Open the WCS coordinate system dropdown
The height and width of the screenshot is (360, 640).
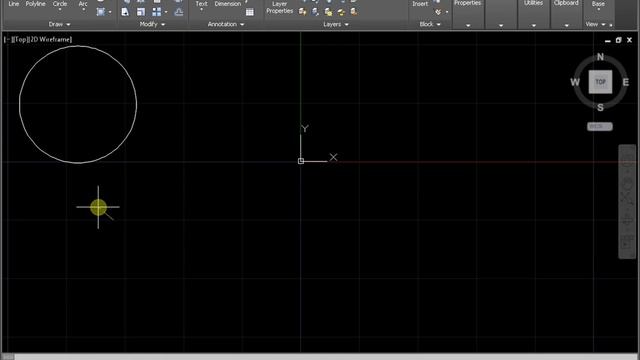tap(600, 127)
